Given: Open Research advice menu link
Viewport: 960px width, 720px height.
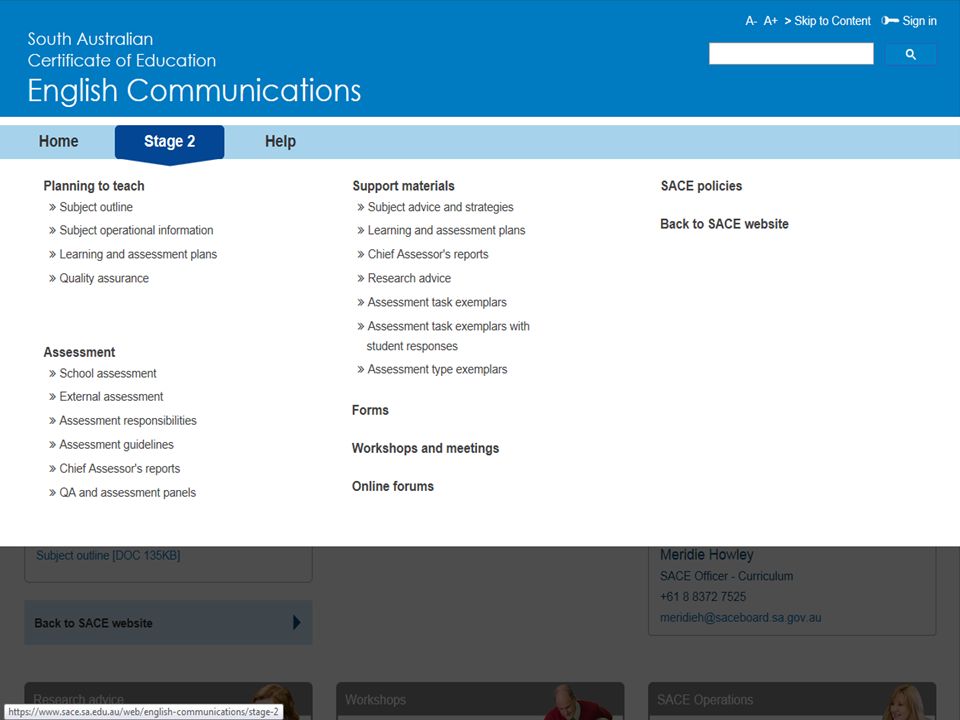Looking at the screenshot, I should tap(409, 278).
